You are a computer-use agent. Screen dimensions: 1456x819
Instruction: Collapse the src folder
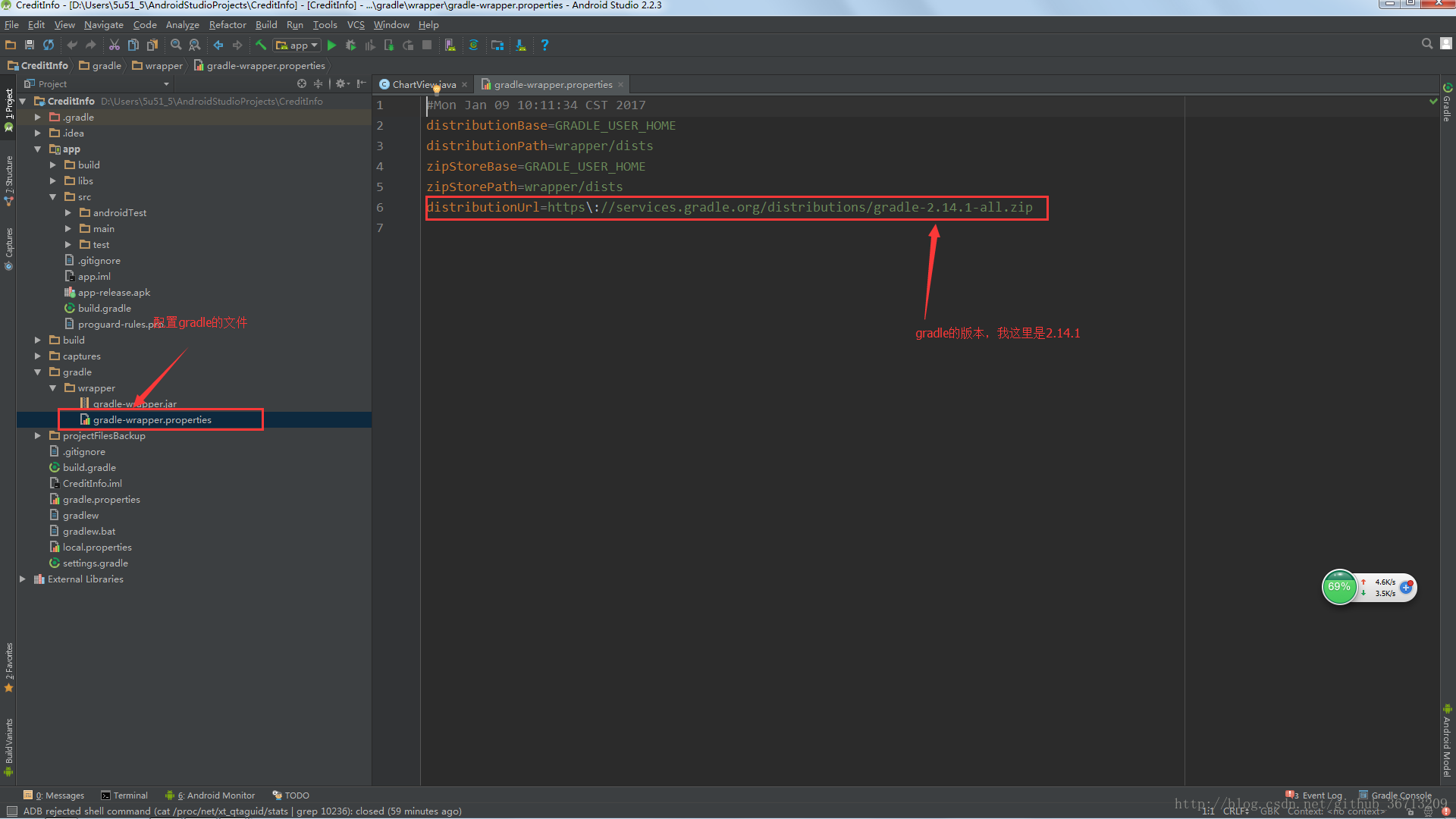53,197
